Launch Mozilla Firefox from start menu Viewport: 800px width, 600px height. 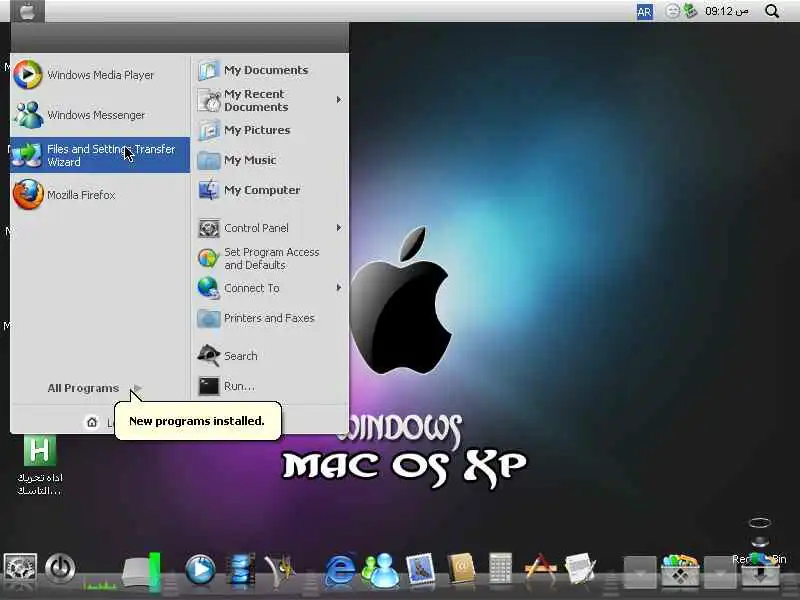click(x=100, y=195)
